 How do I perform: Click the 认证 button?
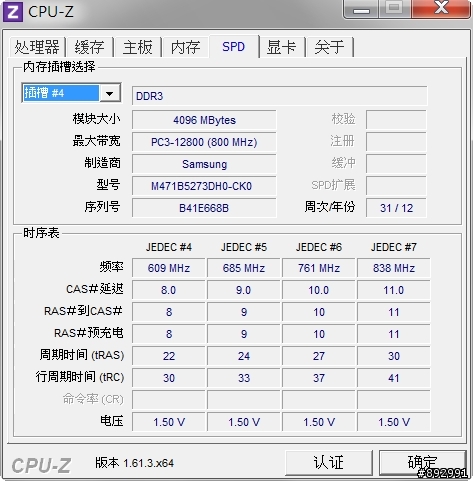[329, 462]
